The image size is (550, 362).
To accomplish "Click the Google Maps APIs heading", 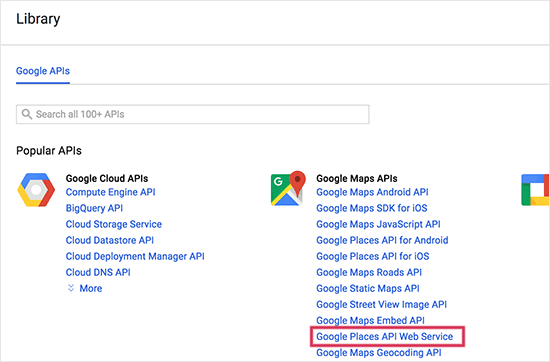I will 357,179.
